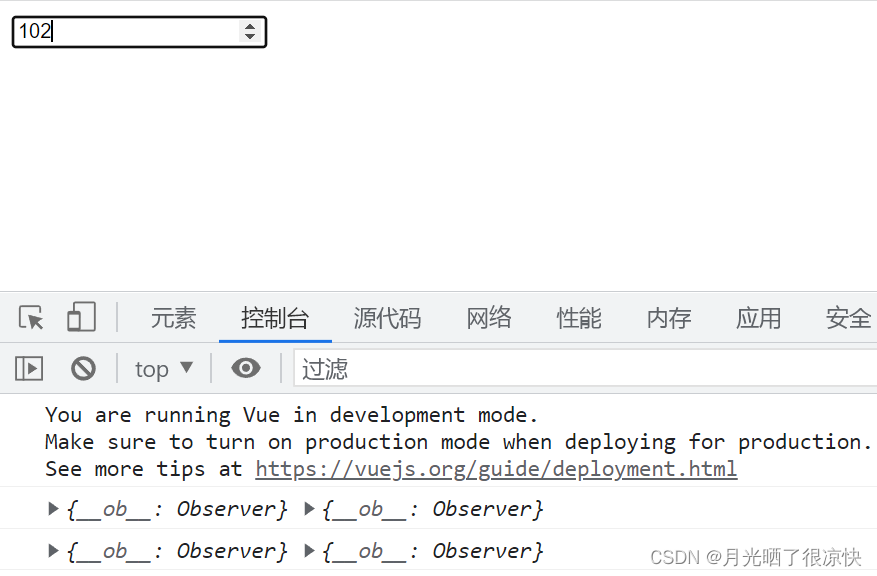
Task: Click the eye live expression icon
Action: [245, 369]
